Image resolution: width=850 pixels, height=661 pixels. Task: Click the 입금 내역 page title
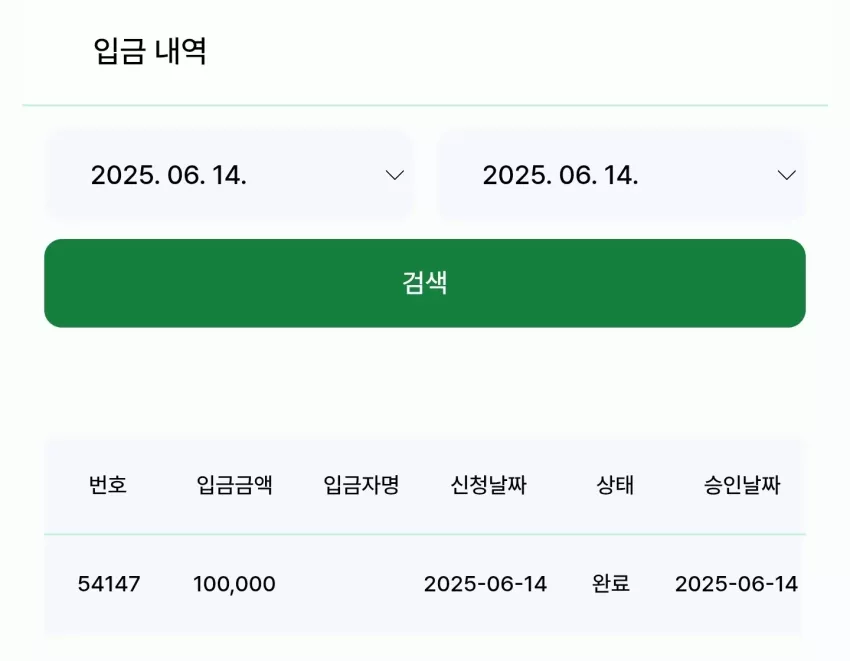150,52
